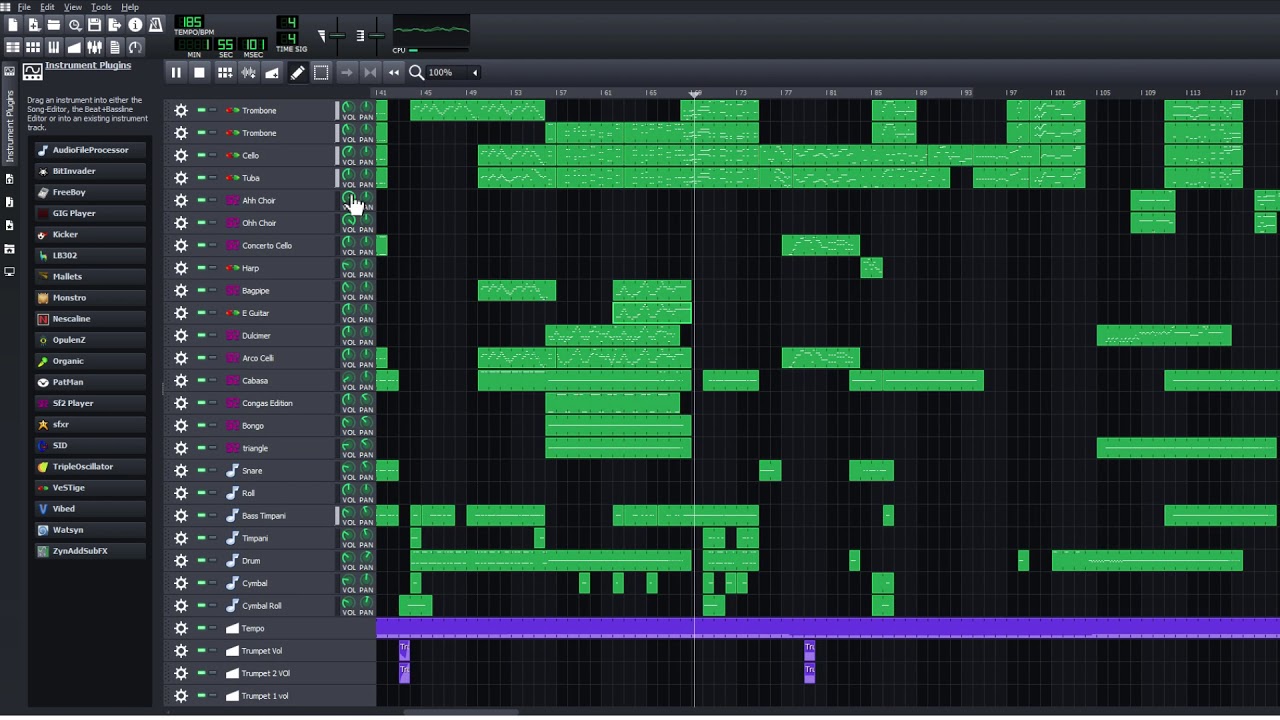The image size is (1280, 720).
Task: Click the magnifier zoom icon
Action: [416, 72]
